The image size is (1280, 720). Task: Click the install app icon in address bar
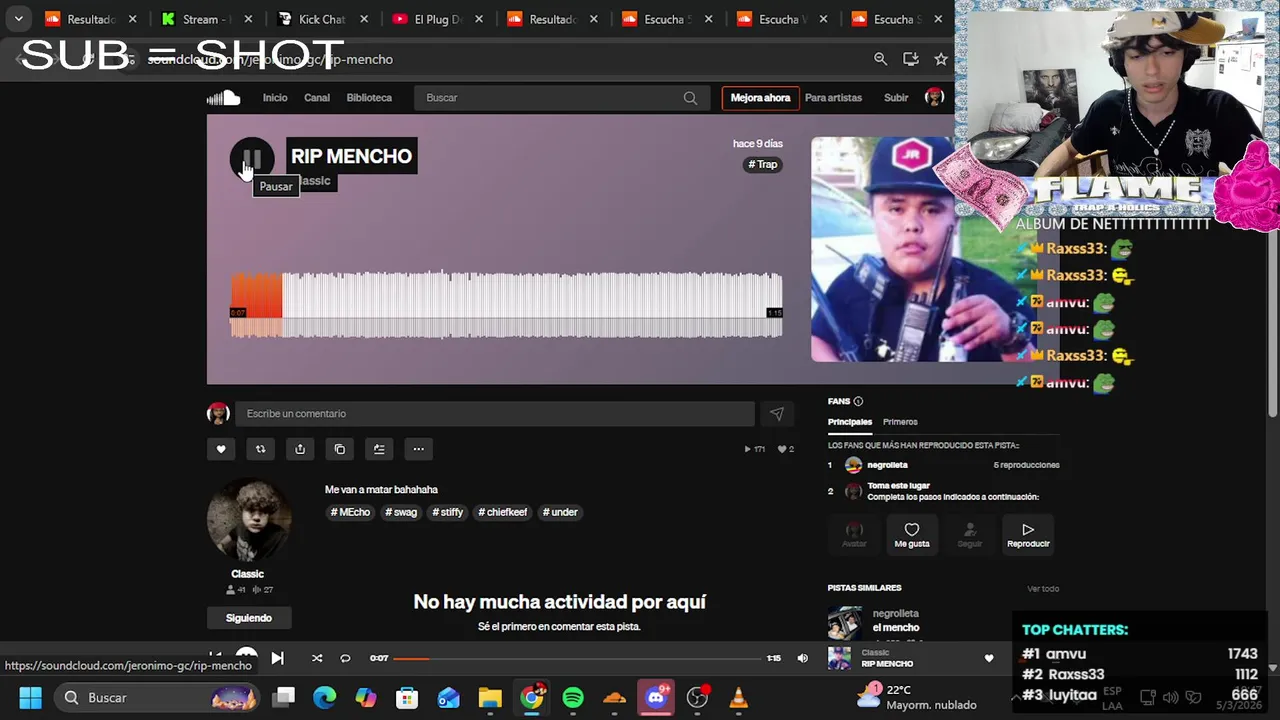pos(911,59)
